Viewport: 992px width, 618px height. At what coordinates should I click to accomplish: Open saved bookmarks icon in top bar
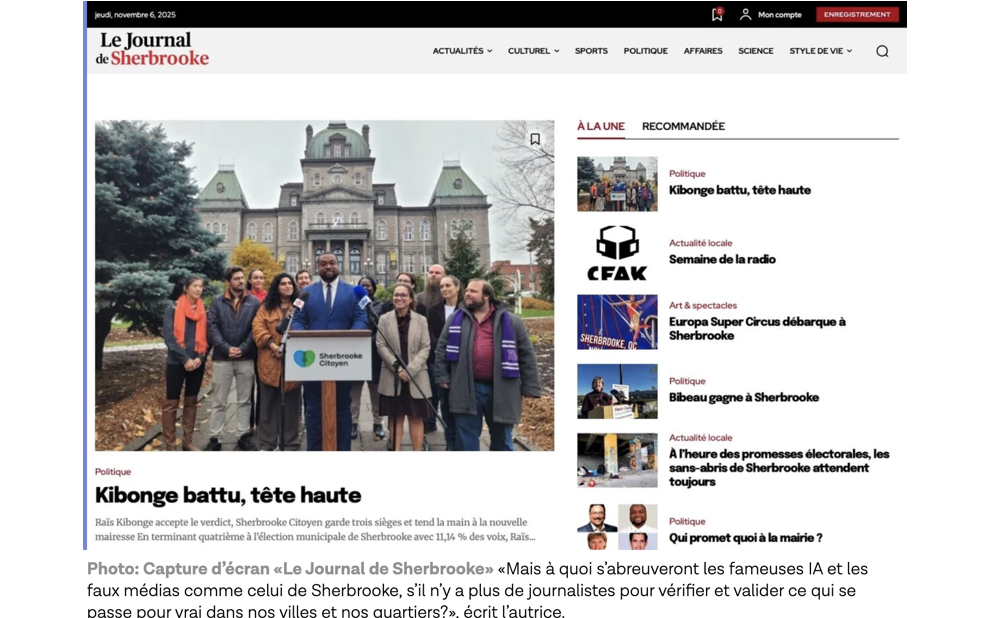716,14
